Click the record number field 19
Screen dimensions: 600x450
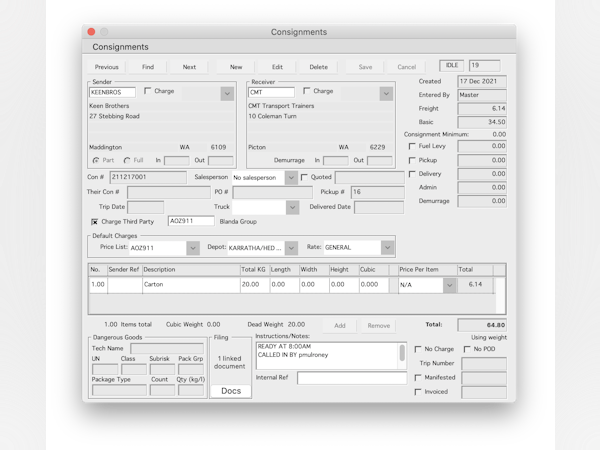pos(484,65)
